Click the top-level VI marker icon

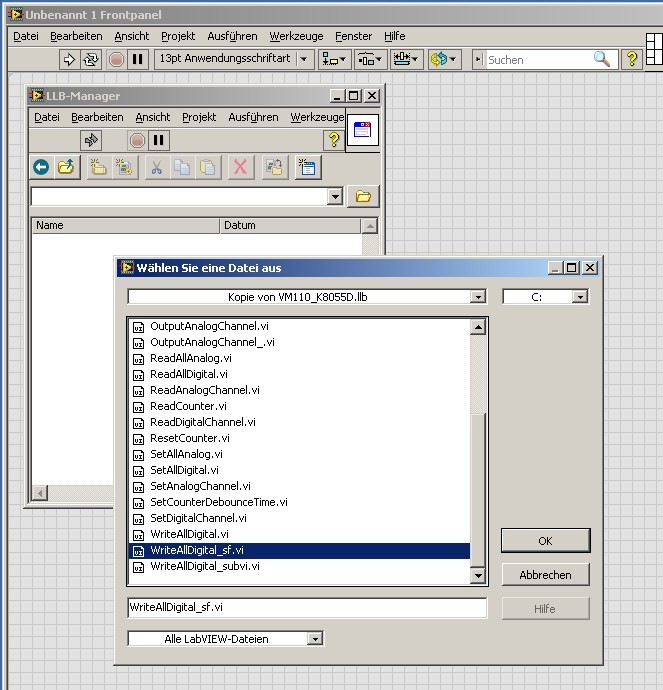click(x=308, y=167)
